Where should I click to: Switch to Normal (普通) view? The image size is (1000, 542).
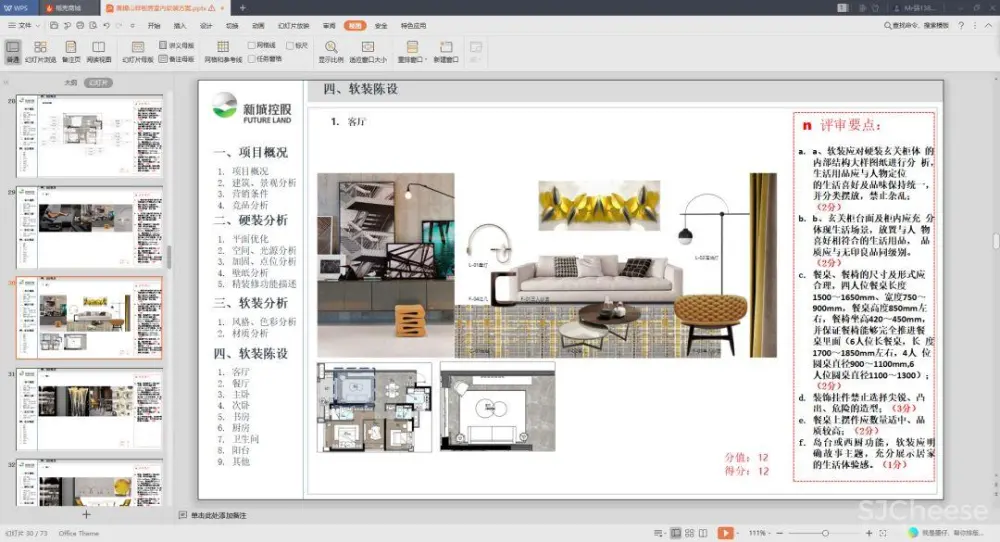point(12,51)
